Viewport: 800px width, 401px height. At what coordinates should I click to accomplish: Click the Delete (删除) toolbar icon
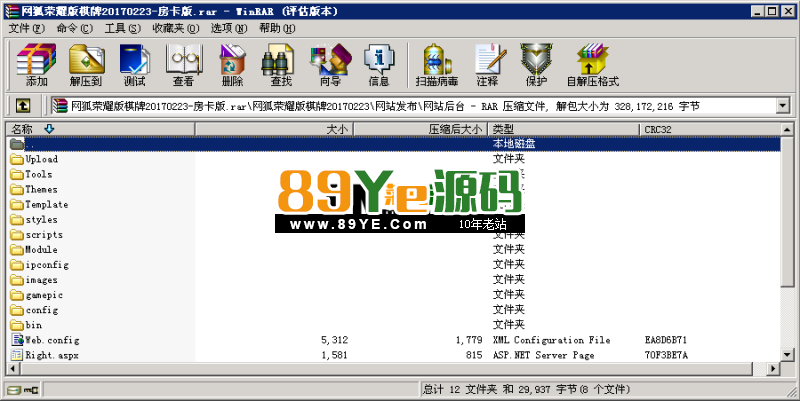(233, 65)
